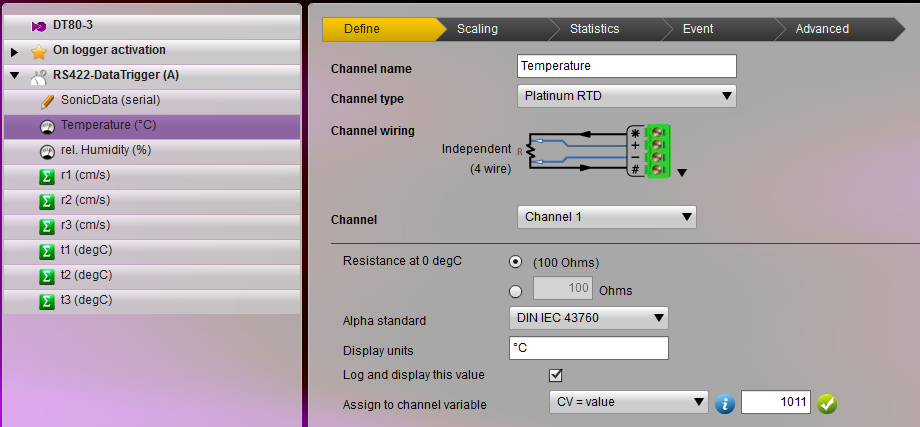This screenshot has height=427, width=920.
Task: Click the pencil icon beside SonicData (serial)
Action: (x=46, y=101)
